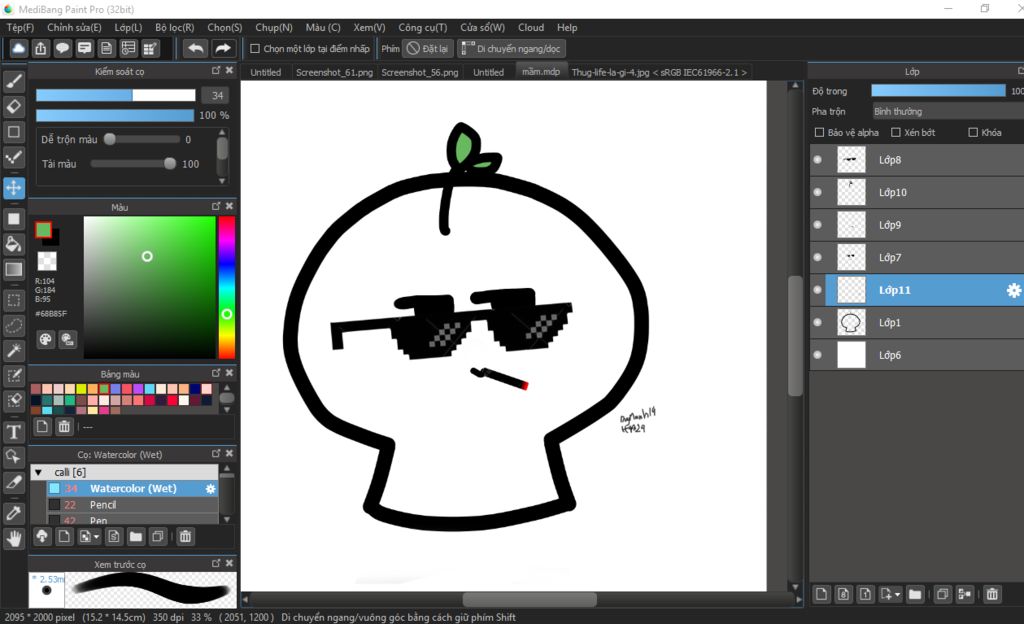Switch to Screenshot_61.png tab

point(334,72)
